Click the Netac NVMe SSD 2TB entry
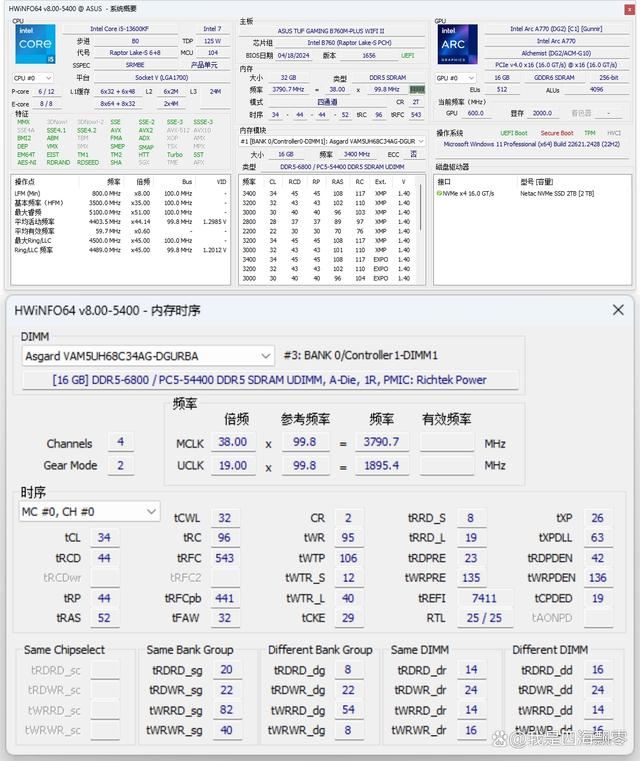Screen dimensions: 640x761 557,193
